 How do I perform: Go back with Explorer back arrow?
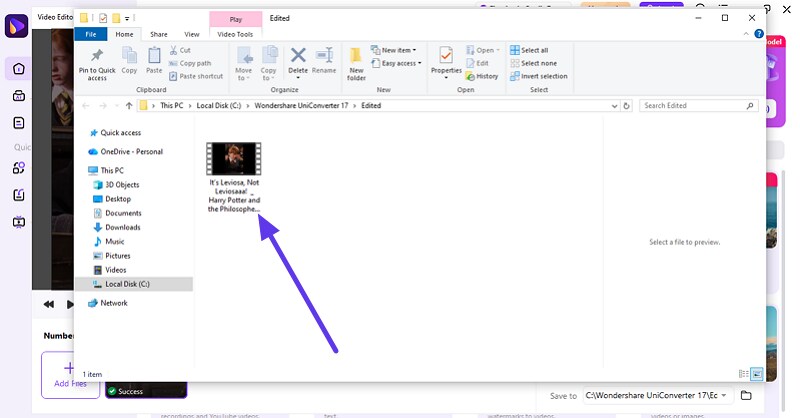(86, 106)
